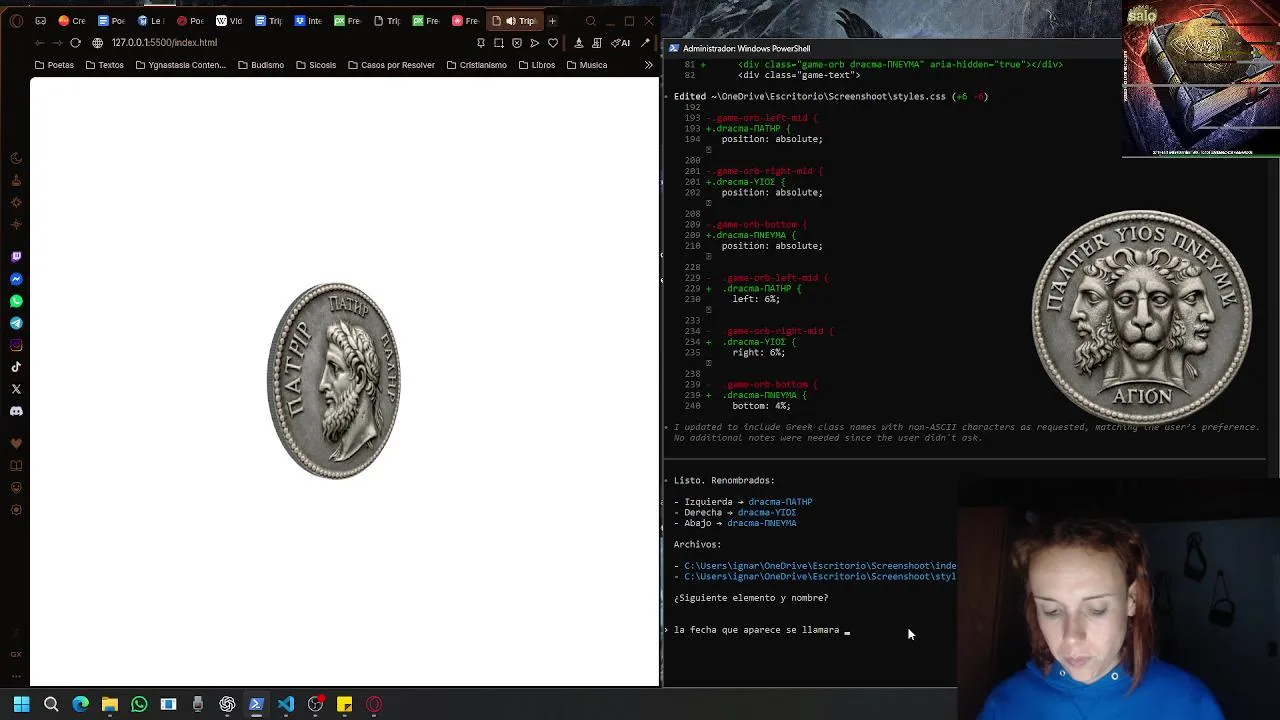1280x720 pixels.
Task: Open the heart bookmarks icon in the sidebar
Action: 16,444
